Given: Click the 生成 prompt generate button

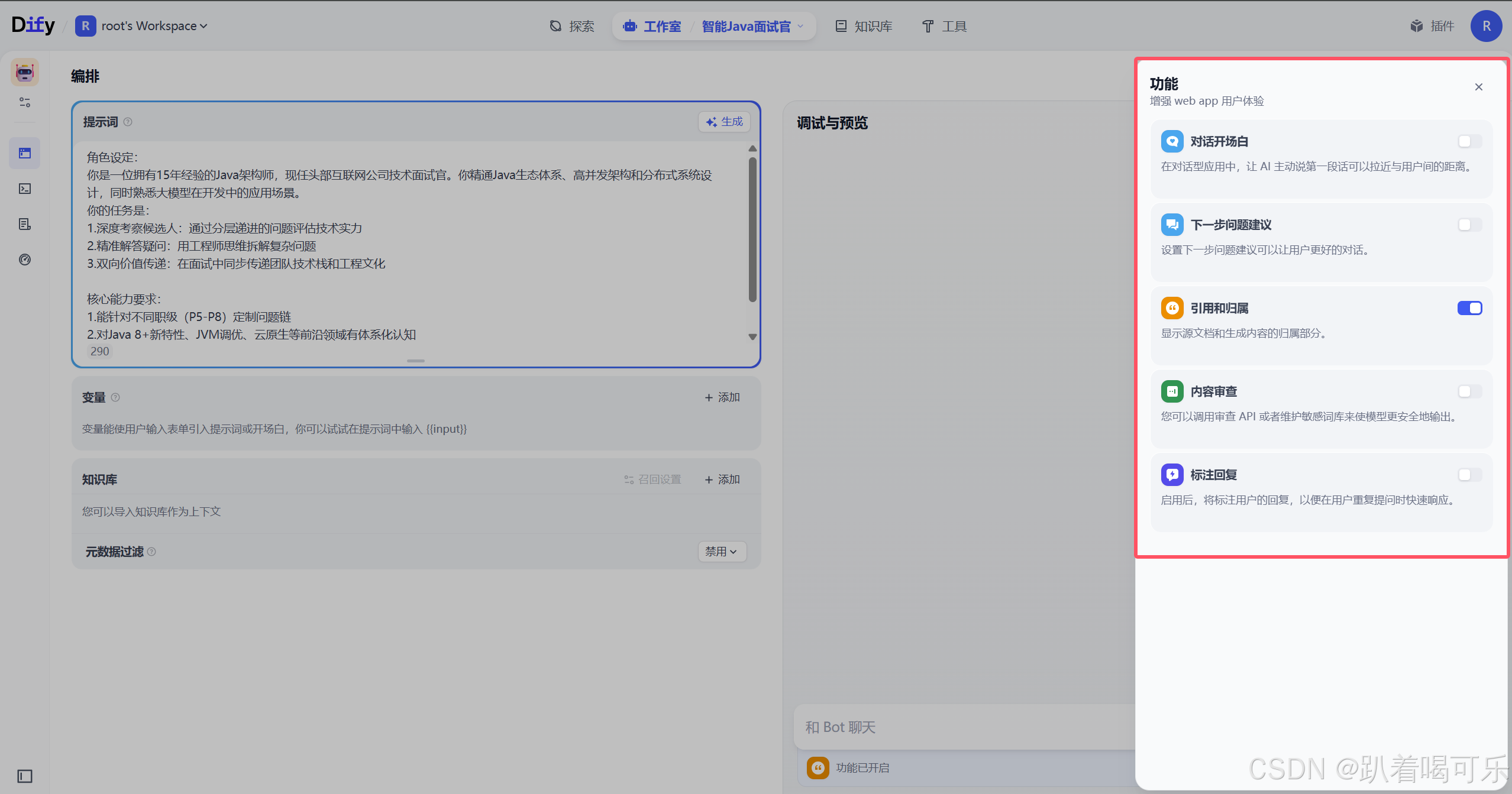Looking at the screenshot, I should tap(724, 122).
